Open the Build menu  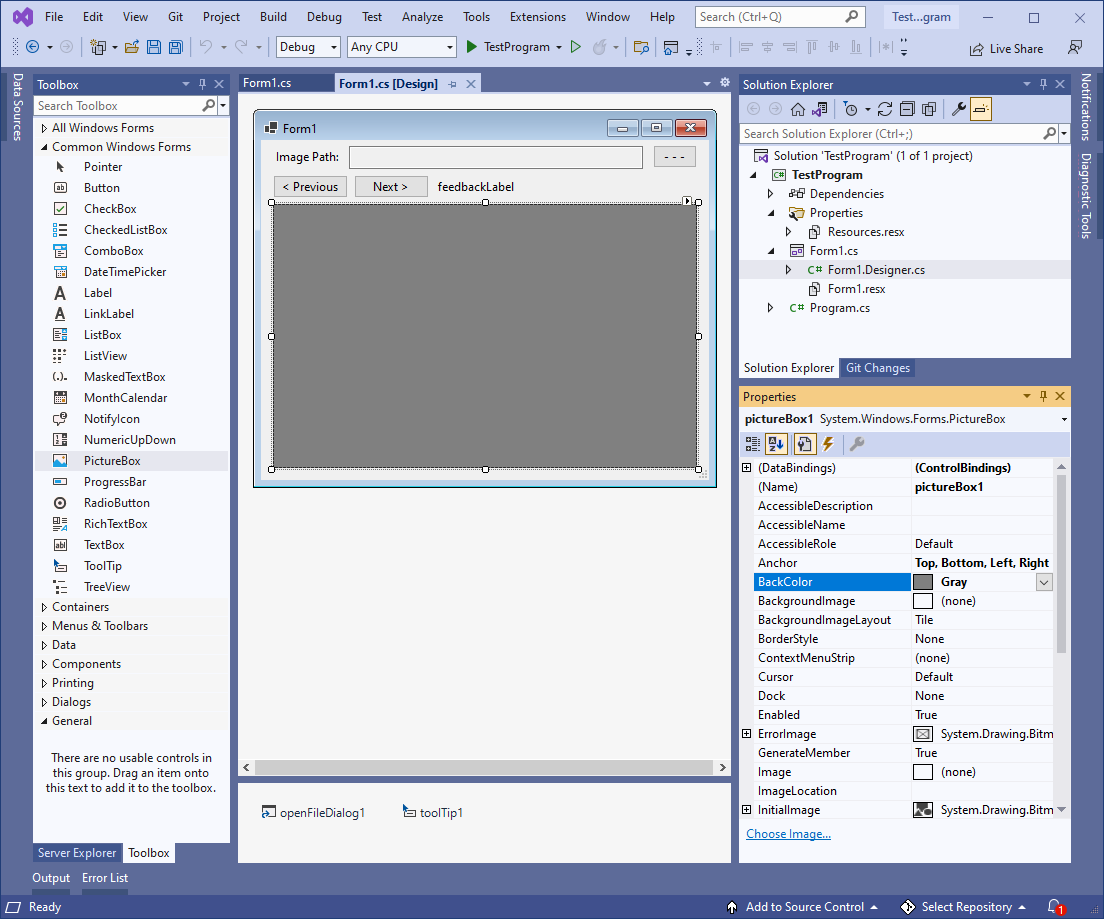click(x=273, y=17)
